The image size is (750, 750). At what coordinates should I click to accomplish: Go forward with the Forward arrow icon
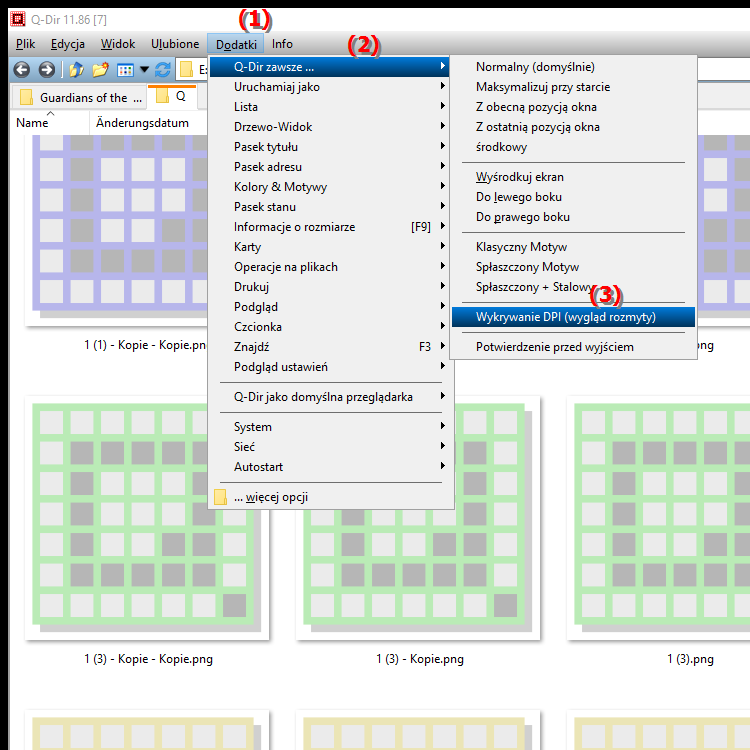click(46, 70)
